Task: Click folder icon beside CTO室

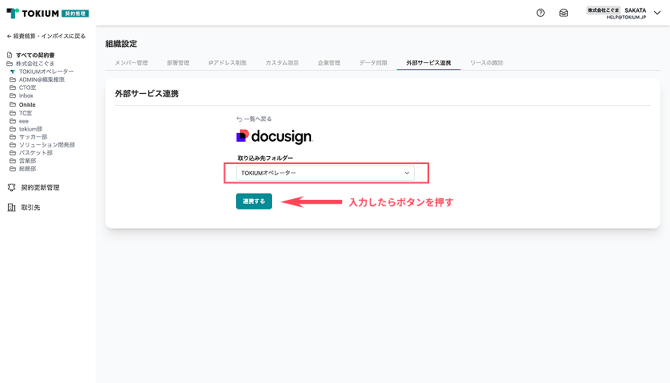Action: click(x=12, y=88)
